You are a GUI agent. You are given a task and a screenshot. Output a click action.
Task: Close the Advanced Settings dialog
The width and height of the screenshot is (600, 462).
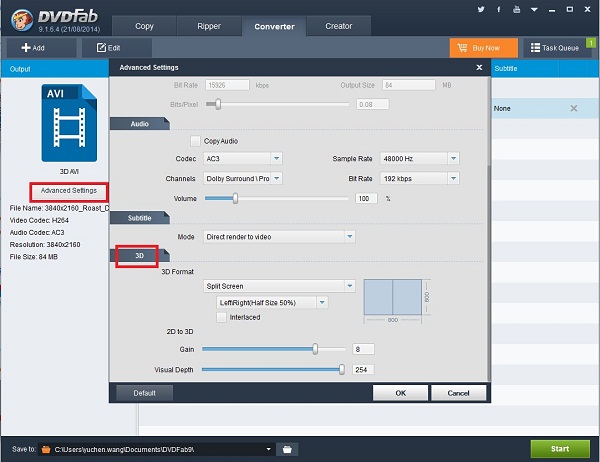(x=479, y=67)
